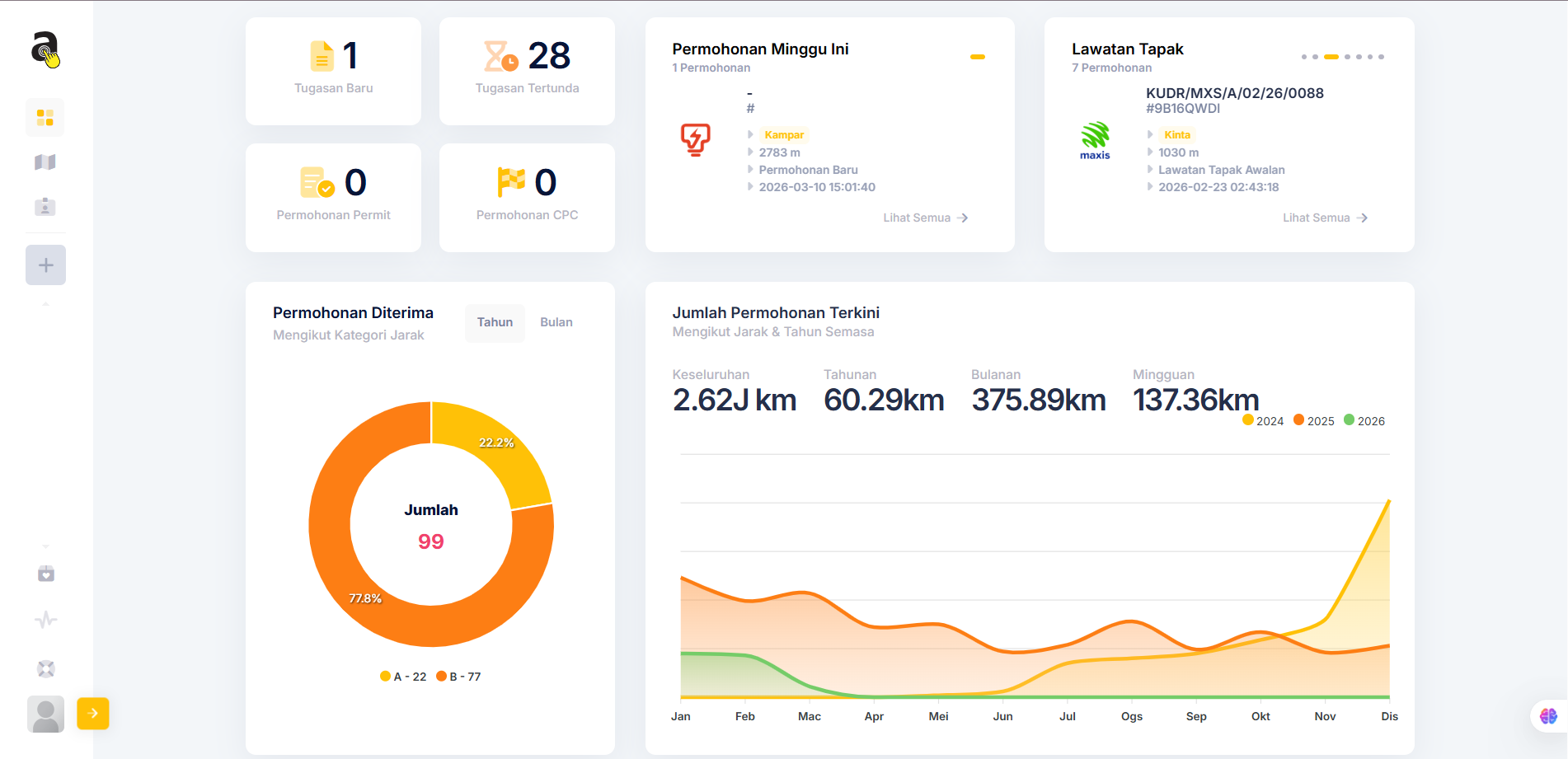
Task: Click the Permohonan CPC flag icon
Action: point(511,182)
